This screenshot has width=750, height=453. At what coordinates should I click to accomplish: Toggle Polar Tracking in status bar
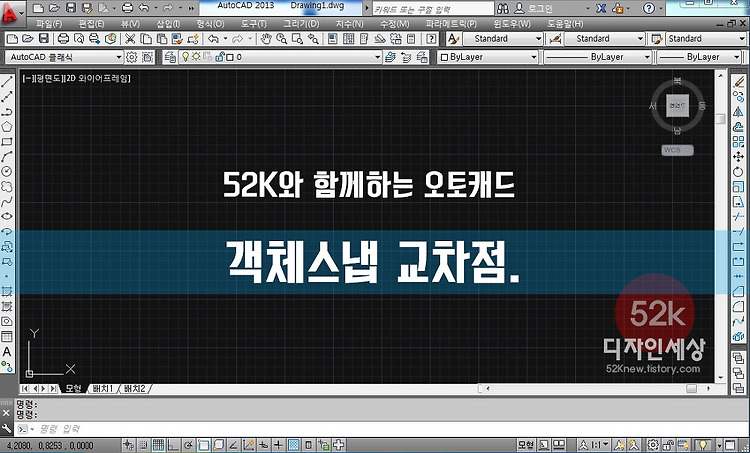pos(188,445)
